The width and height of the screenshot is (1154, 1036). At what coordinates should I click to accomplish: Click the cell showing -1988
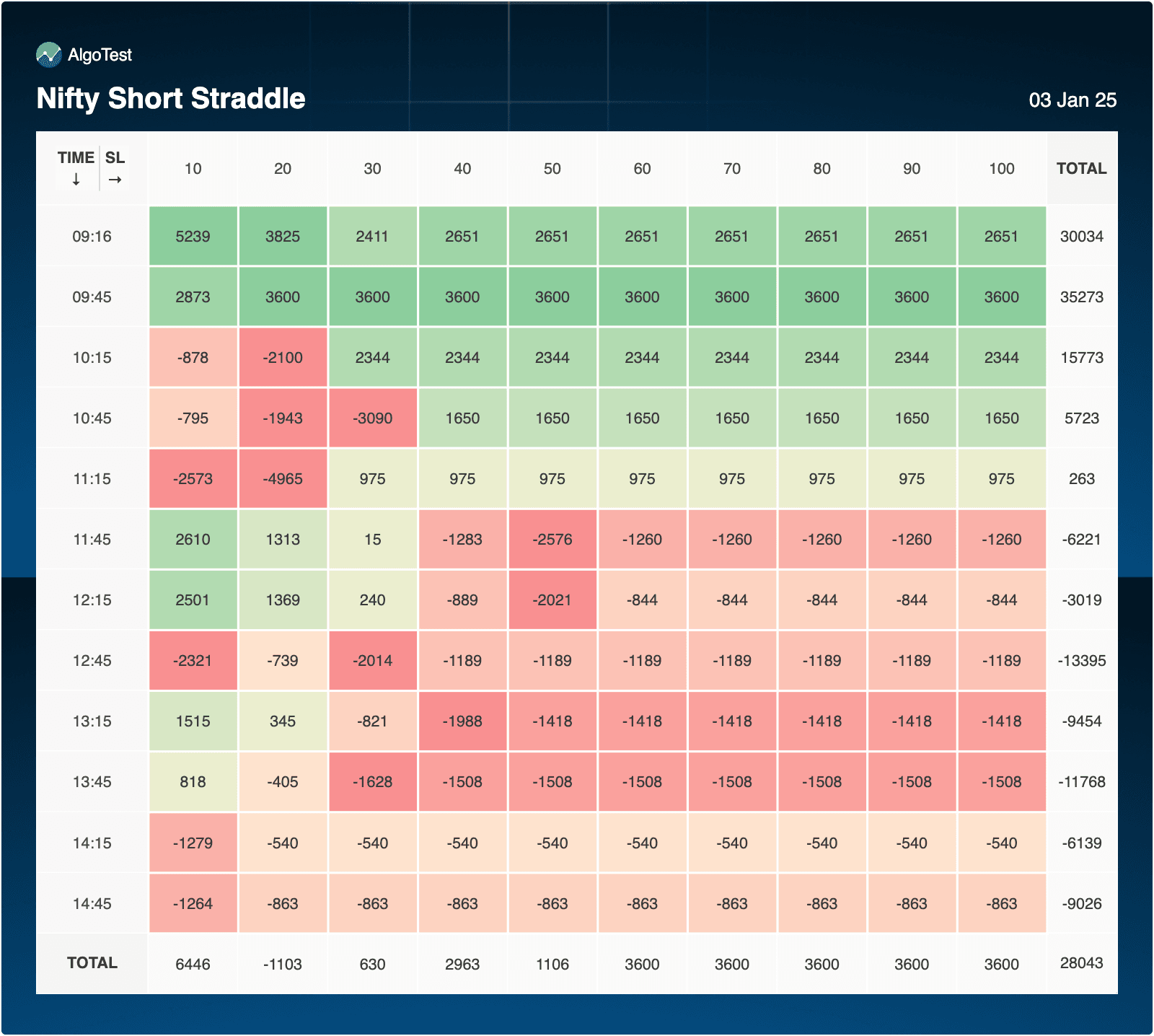pos(462,721)
